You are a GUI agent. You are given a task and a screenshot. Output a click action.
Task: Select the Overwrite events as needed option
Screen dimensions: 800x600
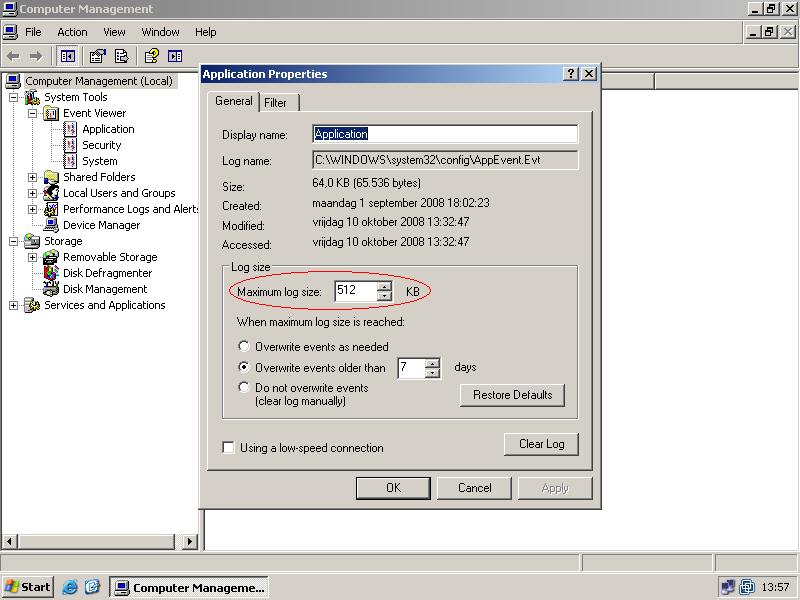pos(243,345)
